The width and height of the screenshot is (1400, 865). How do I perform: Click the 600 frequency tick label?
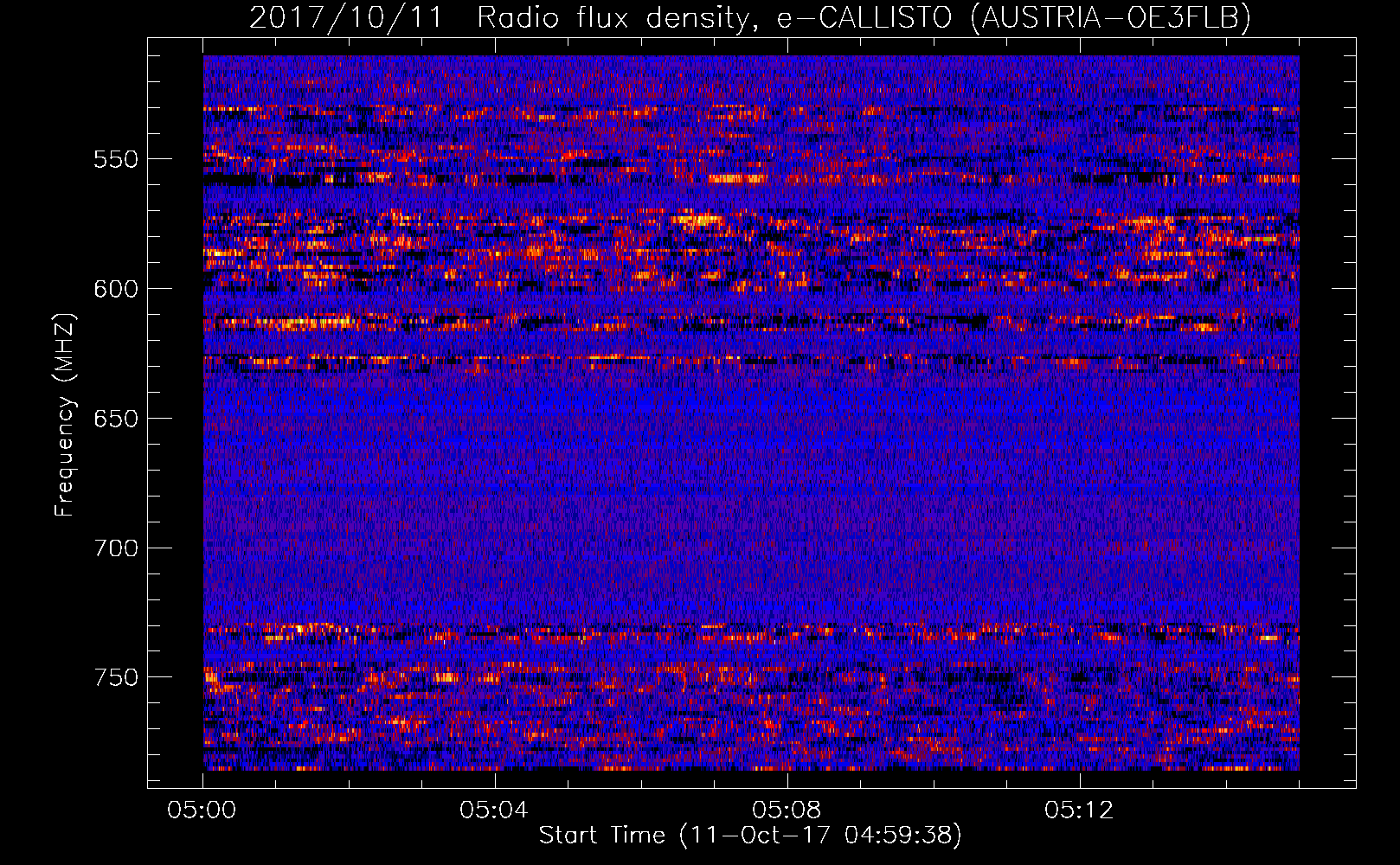click(x=116, y=289)
